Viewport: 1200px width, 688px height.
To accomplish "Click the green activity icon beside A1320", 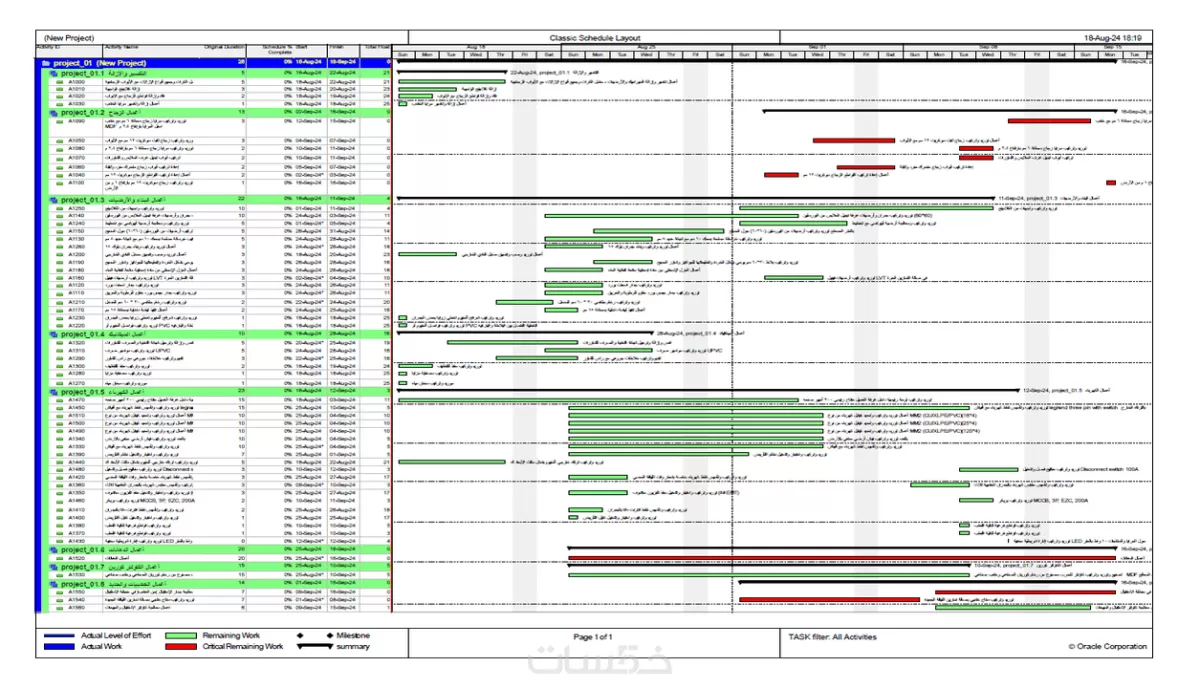I will [x=60, y=342].
